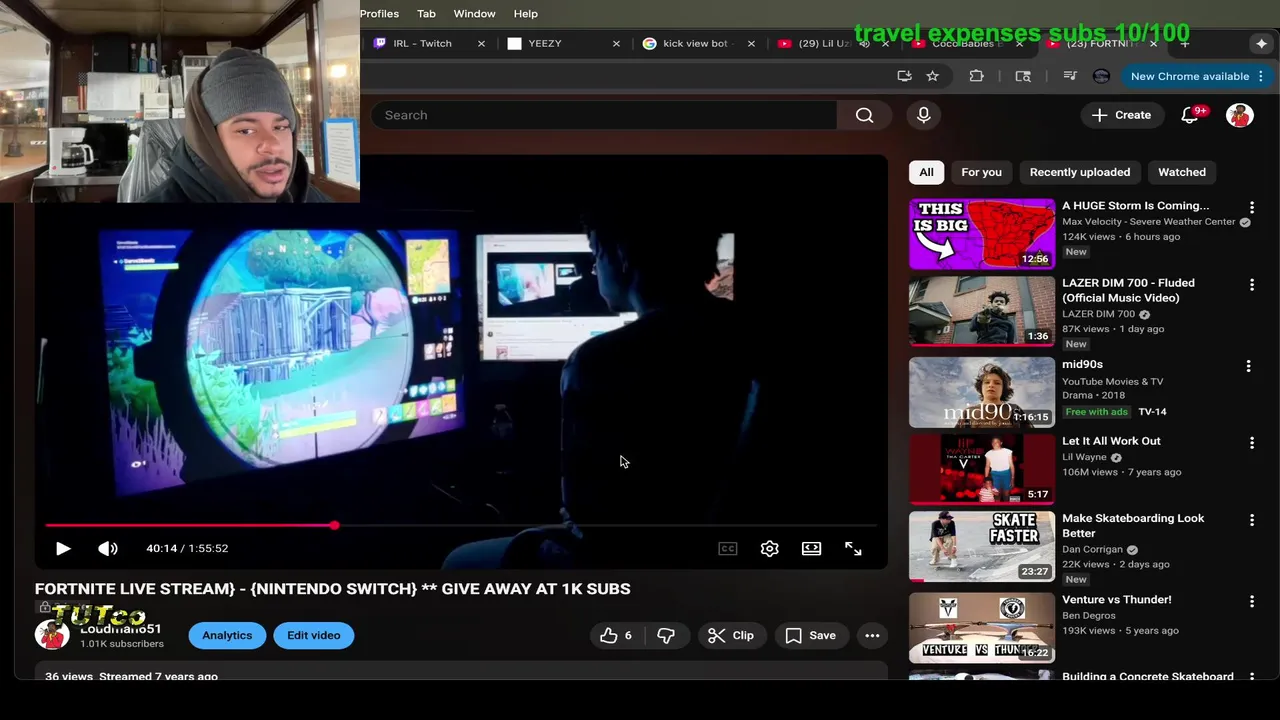This screenshot has height=720, width=1280.
Task: Open a new browser tab
Action: [x=1184, y=44]
